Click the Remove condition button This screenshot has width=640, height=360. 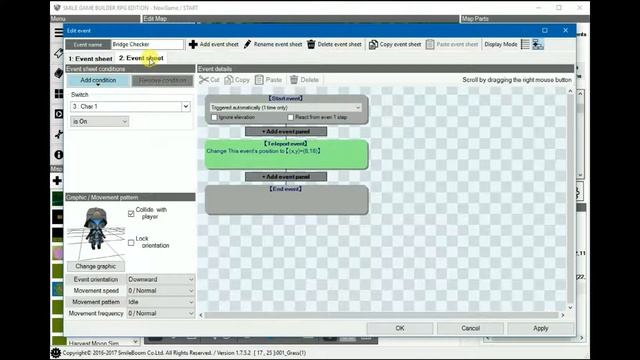click(x=162, y=80)
